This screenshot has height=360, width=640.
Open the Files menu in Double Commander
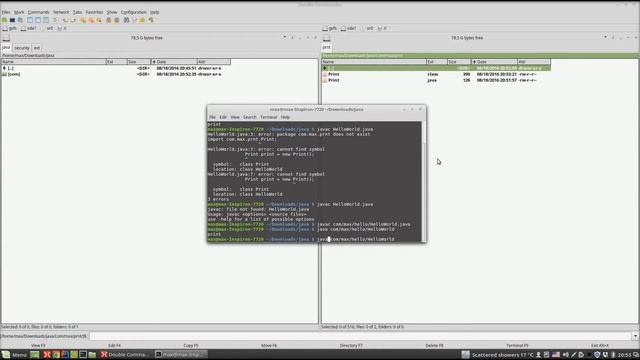tap(6, 12)
